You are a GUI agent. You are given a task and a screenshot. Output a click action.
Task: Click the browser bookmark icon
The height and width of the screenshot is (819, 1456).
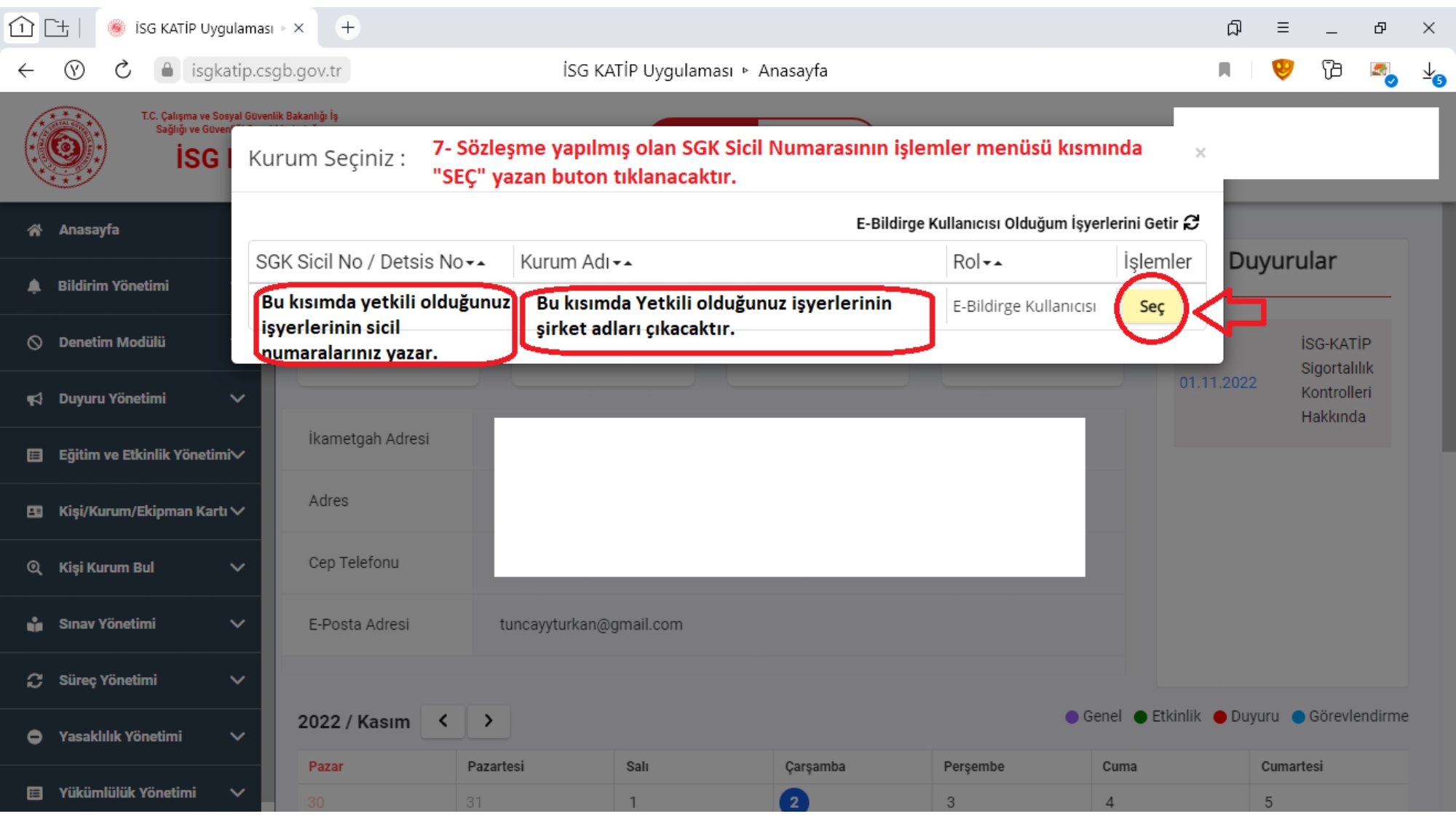coord(1224,71)
